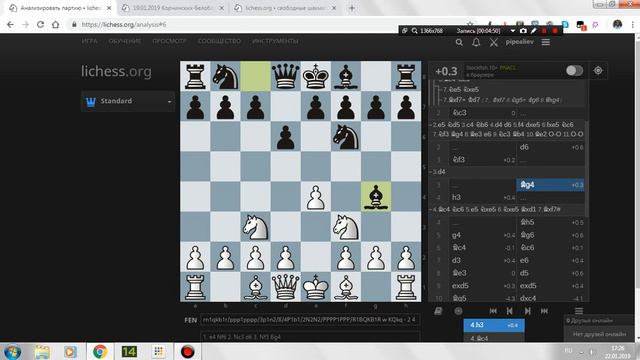Click the browser home icon
This screenshot has width=640, height=360.
(56, 24)
